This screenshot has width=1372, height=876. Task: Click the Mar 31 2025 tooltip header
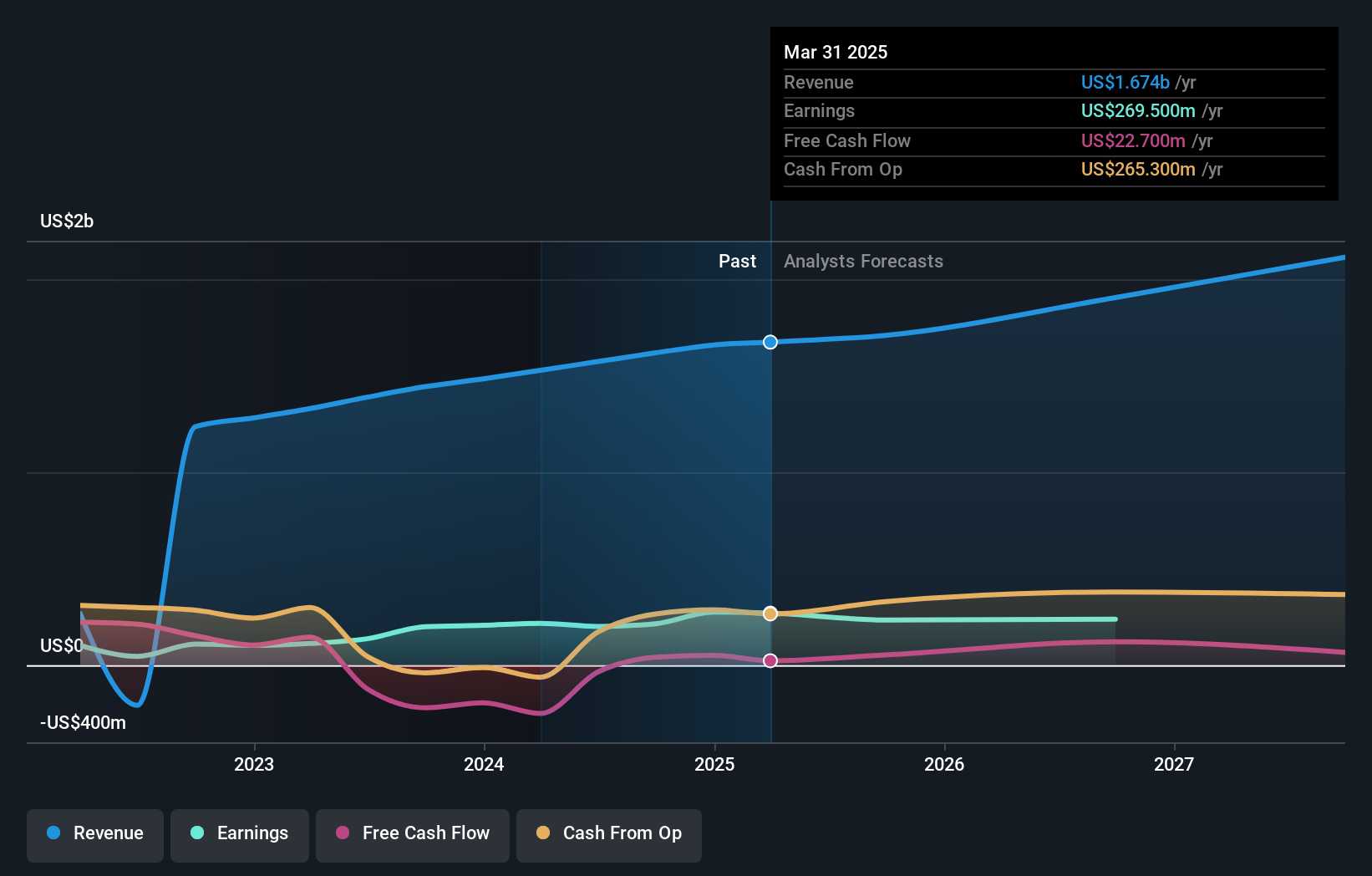coord(836,52)
